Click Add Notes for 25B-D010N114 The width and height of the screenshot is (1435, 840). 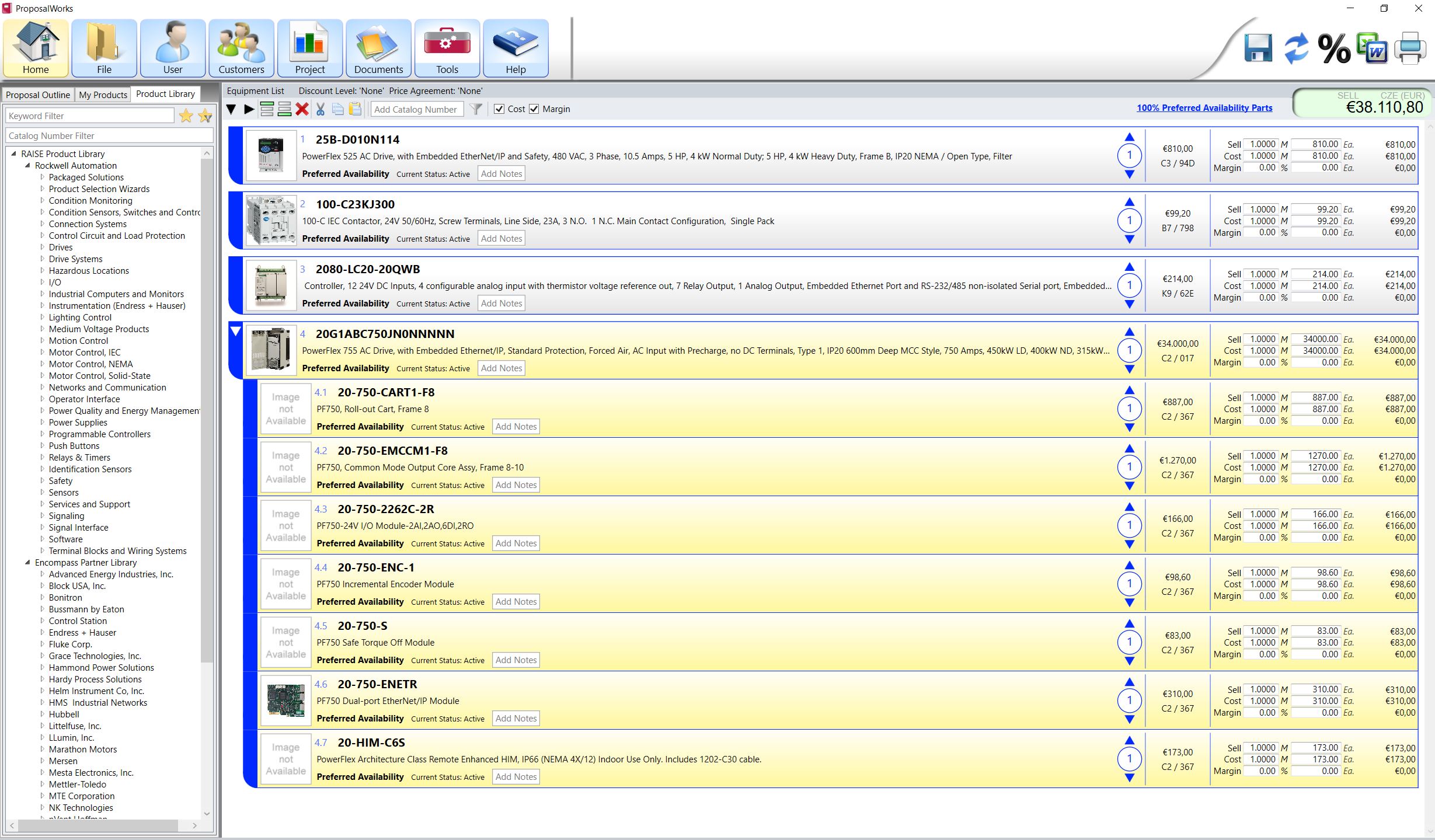[501, 173]
